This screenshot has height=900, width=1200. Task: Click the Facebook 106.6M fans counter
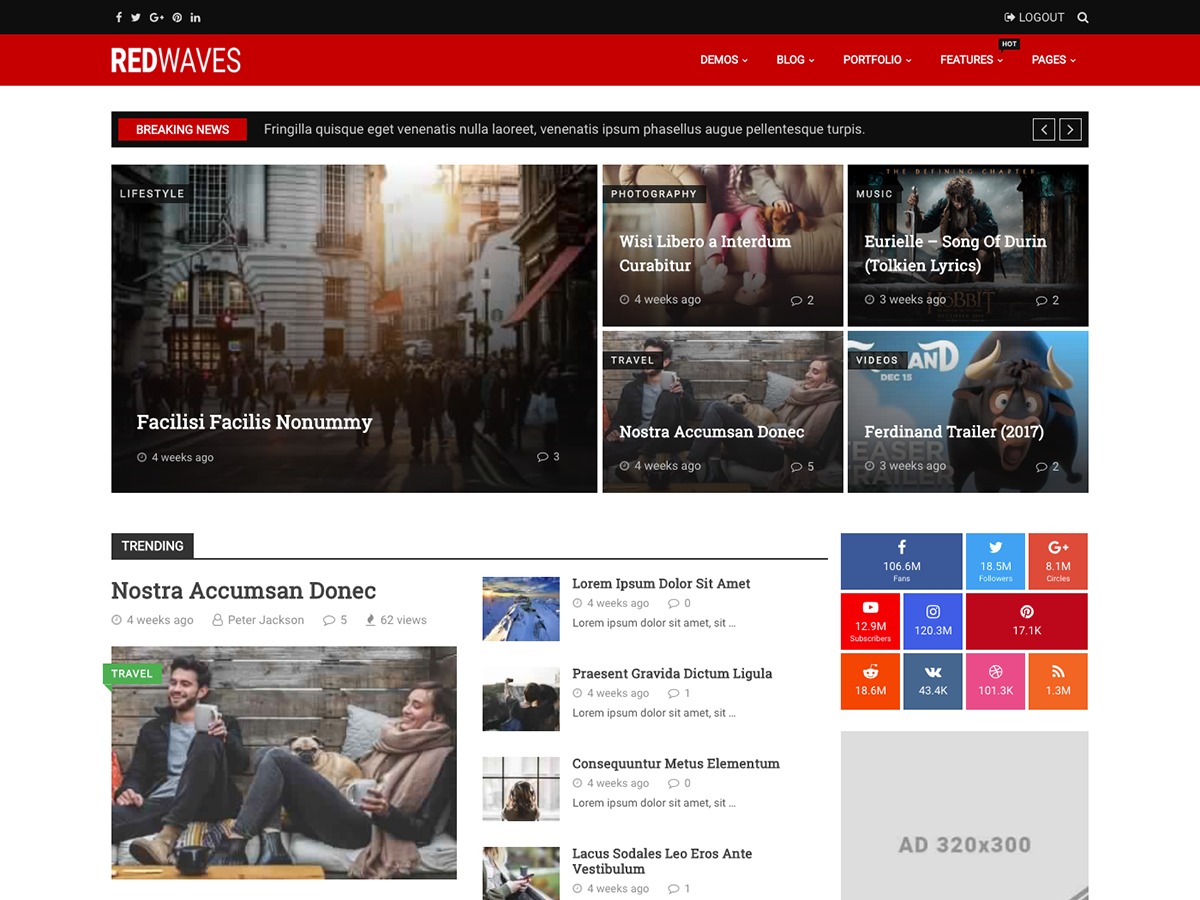(901, 561)
